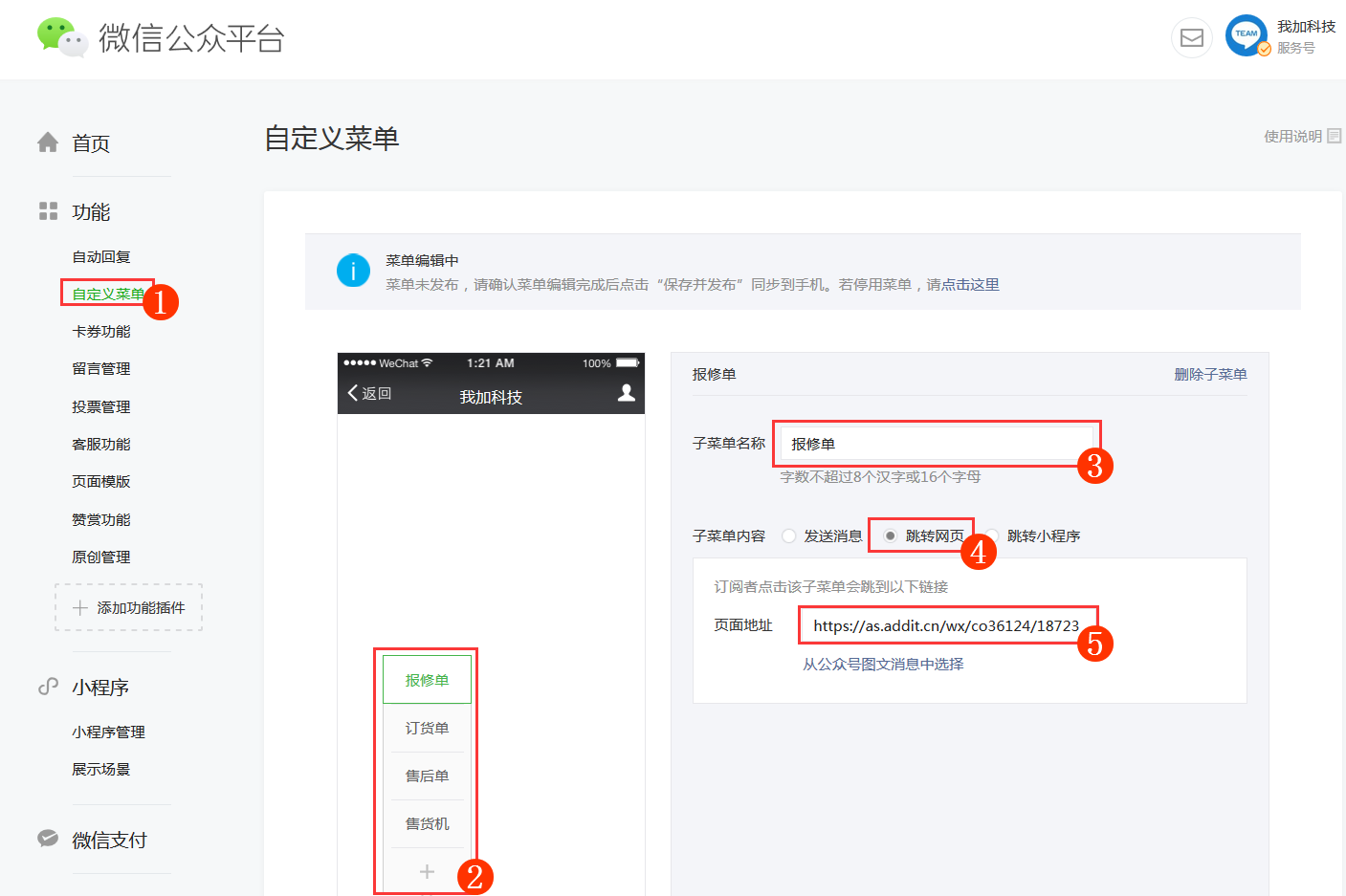This screenshot has width=1346, height=896.
Task: Open the mail notifications icon
Action: (1192, 38)
